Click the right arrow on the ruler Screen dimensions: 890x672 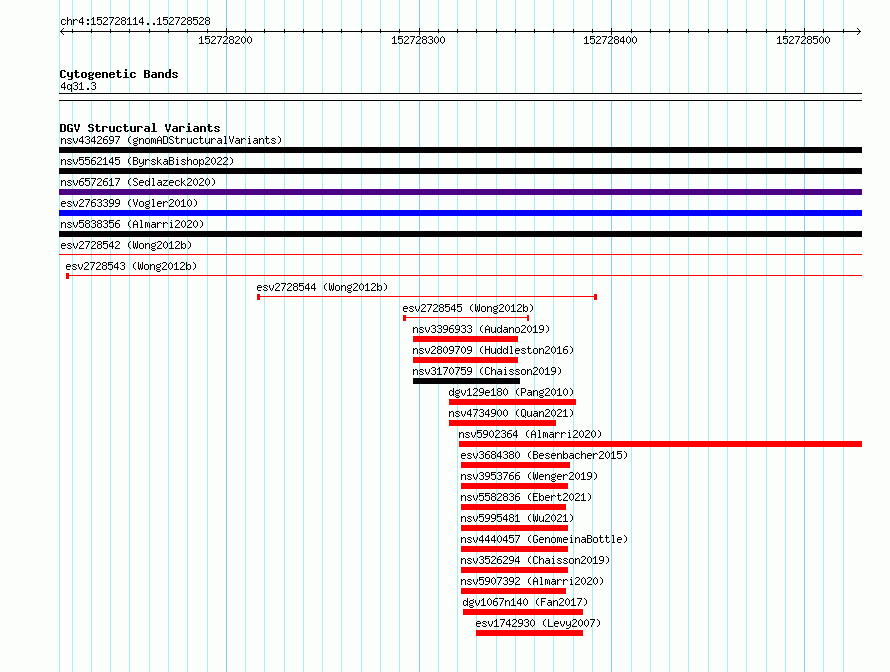pyautogui.click(x=859, y=32)
